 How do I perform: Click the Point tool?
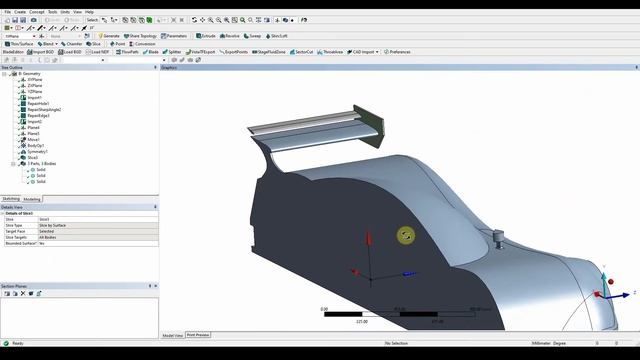click(x=117, y=44)
